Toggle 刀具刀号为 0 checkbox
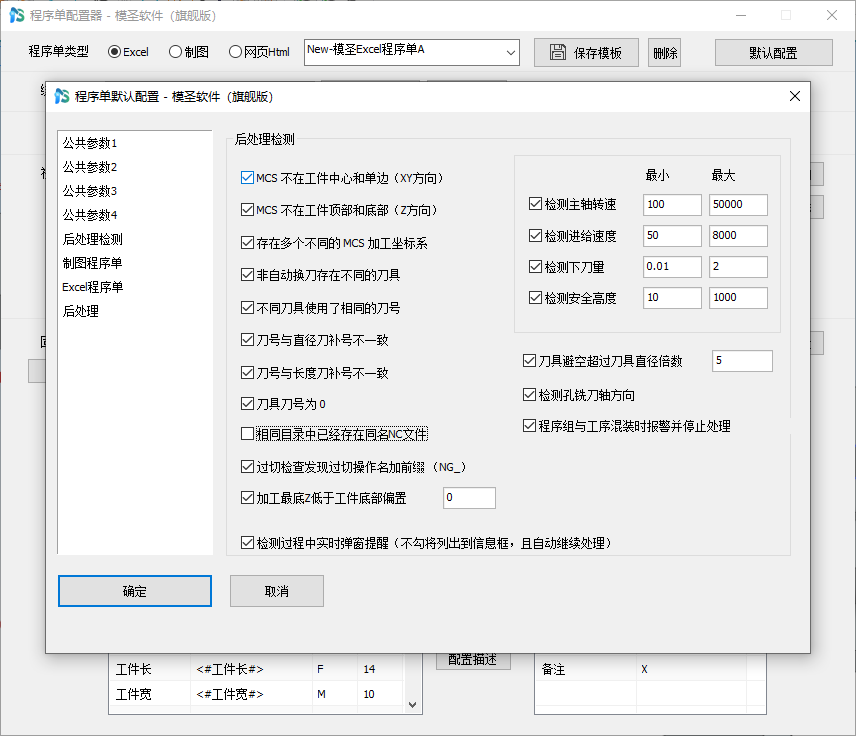Image resolution: width=856 pixels, height=736 pixels. click(x=247, y=404)
